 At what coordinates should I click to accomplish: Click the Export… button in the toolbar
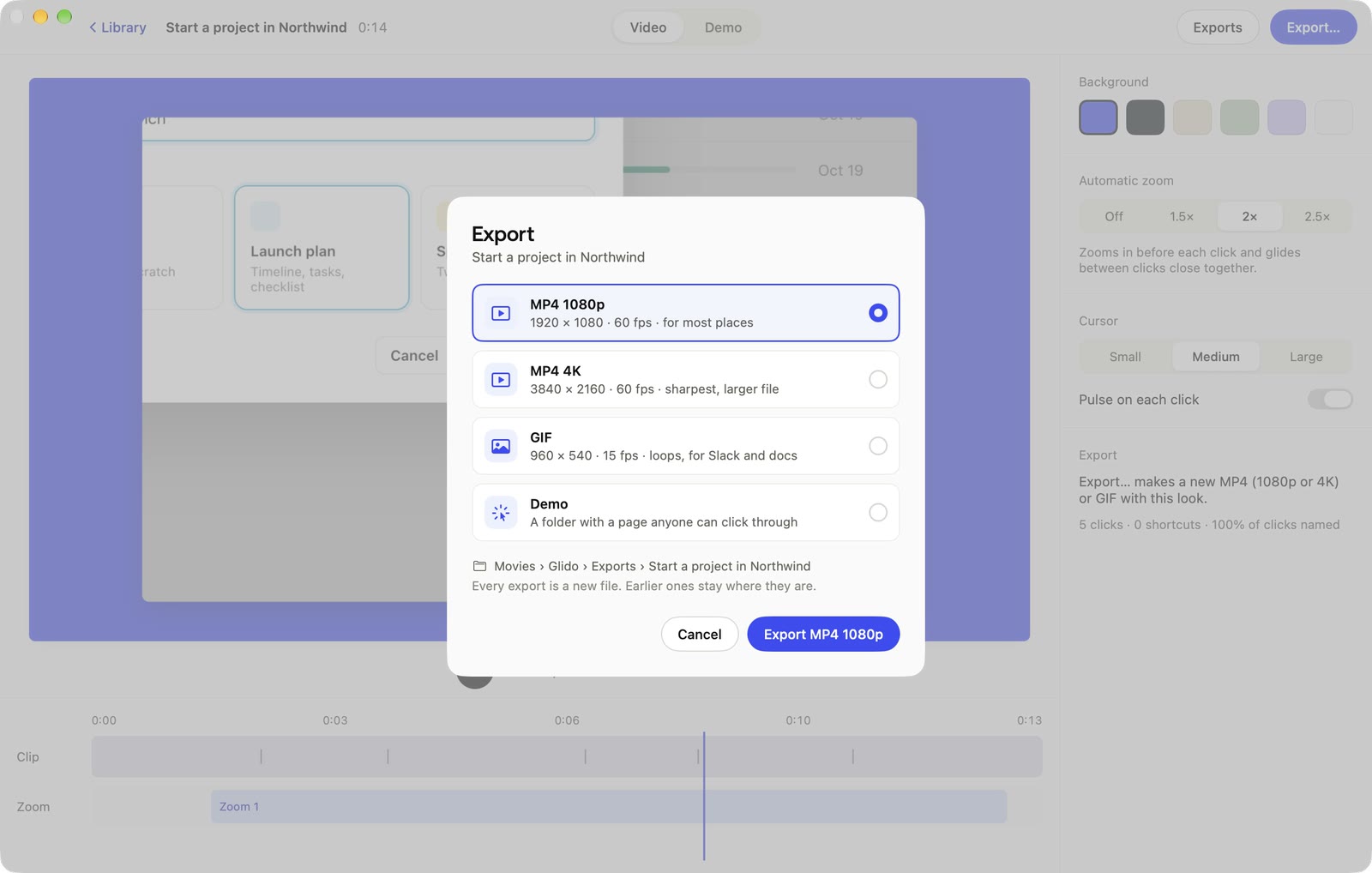point(1313,27)
